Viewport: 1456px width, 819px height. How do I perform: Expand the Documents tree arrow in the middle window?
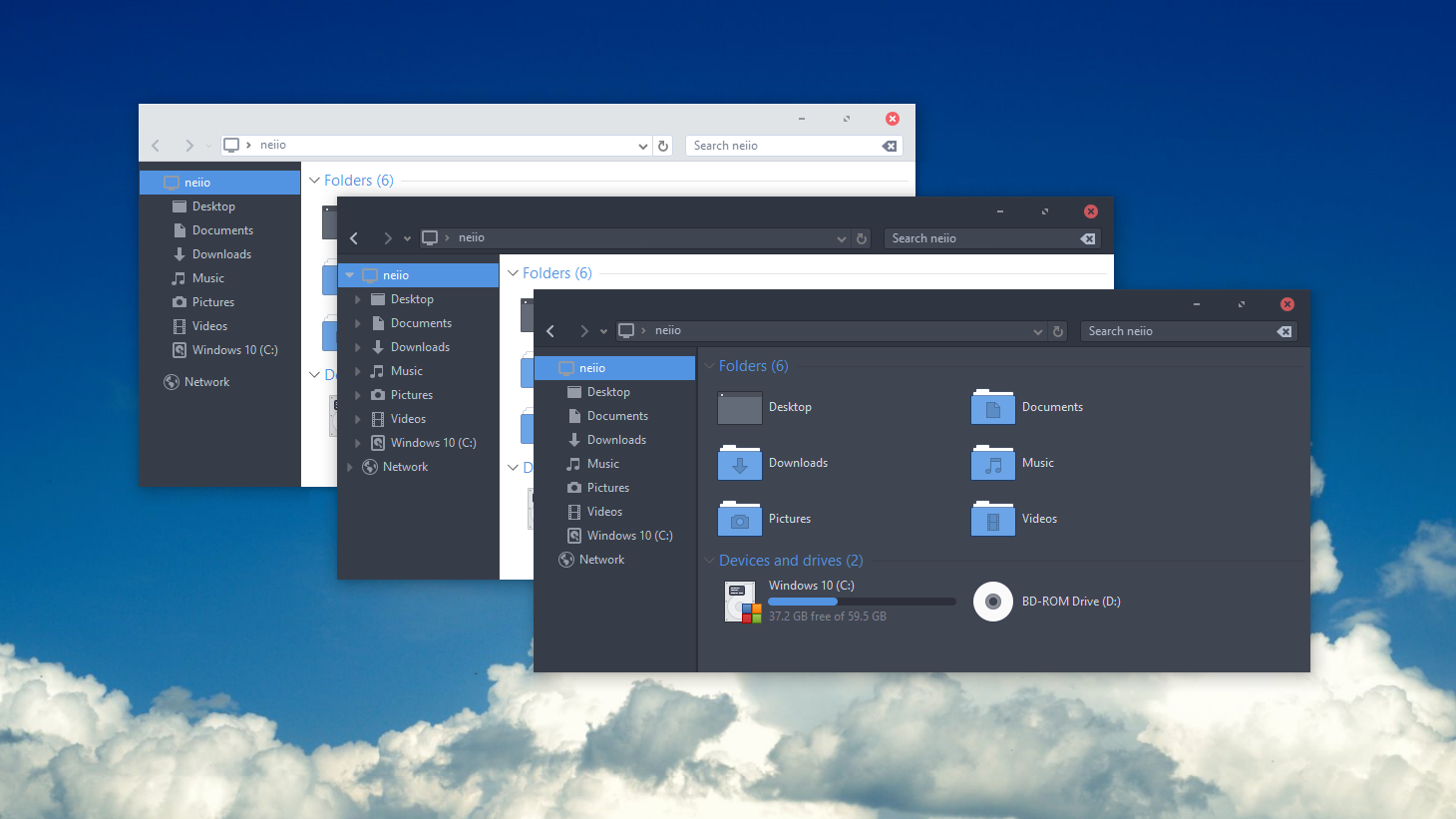[358, 323]
